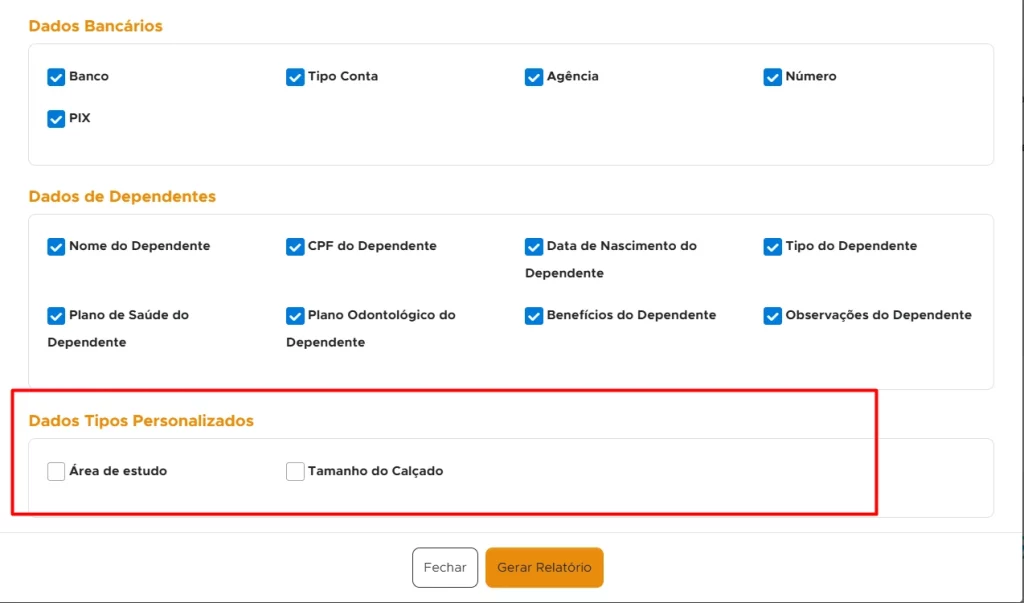The height and width of the screenshot is (603, 1024).
Task: Click the Dados Bancários section heading
Action: pyautogui.click(x=96, y=26)
